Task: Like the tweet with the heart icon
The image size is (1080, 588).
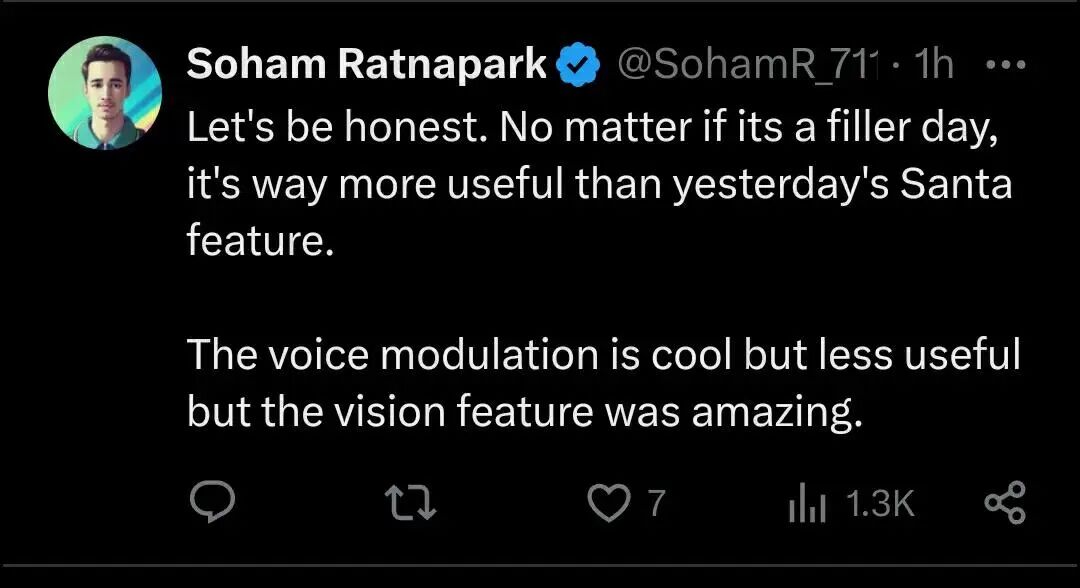Action: click(x=606, y=503)
